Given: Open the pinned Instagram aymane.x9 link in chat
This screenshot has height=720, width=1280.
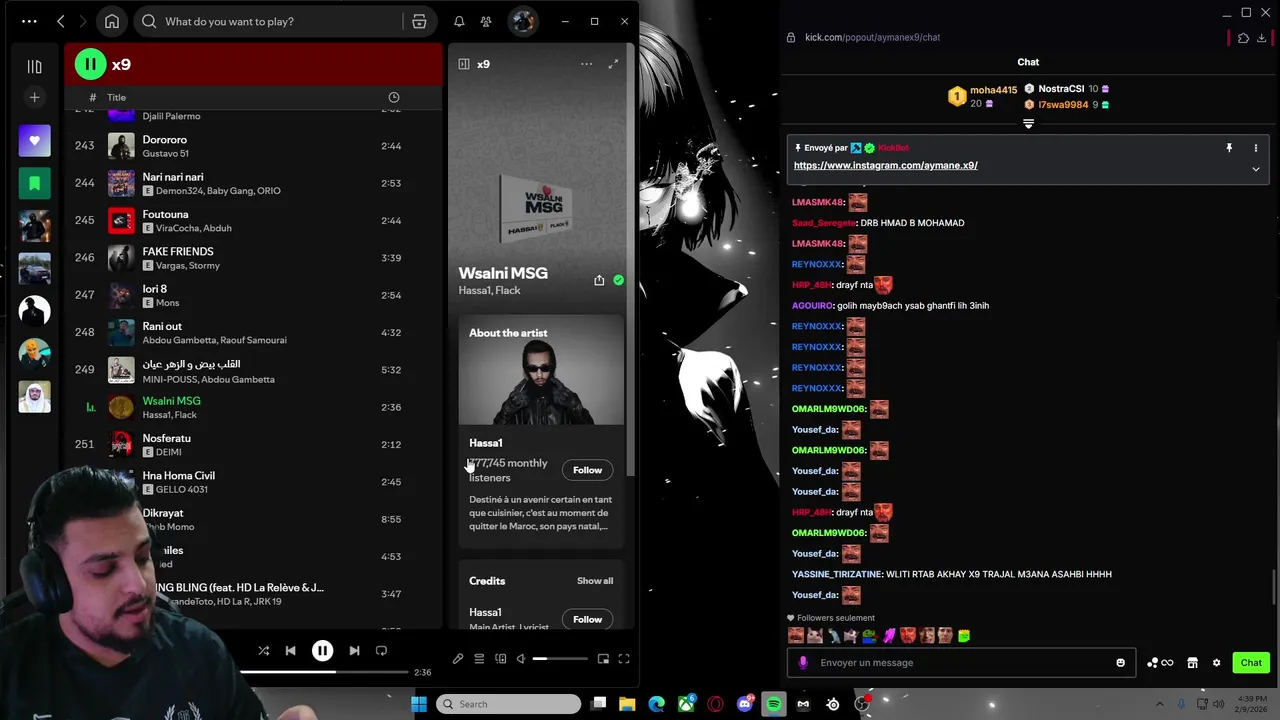Looking at the screenshot, I should coord(885,166).
